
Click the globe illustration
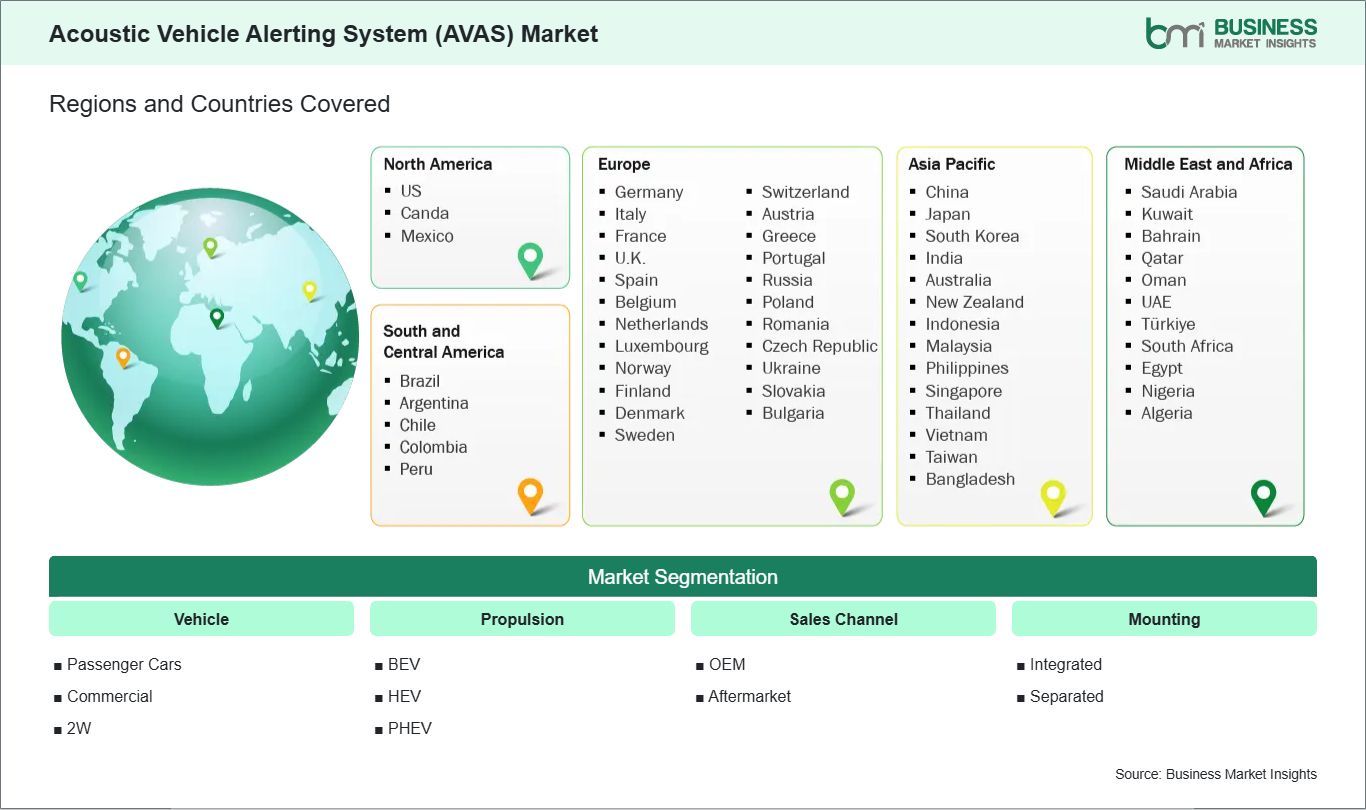(x=210, y=336)
